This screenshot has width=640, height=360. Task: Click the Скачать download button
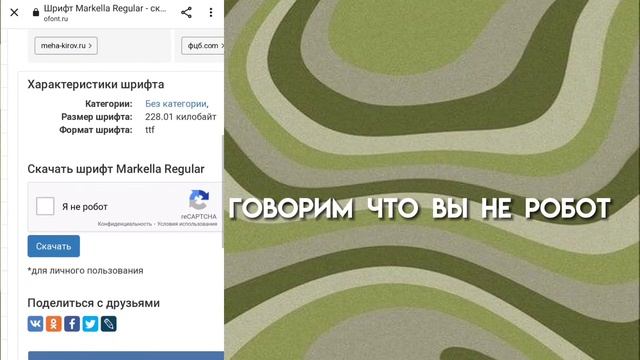click(53, 246)
